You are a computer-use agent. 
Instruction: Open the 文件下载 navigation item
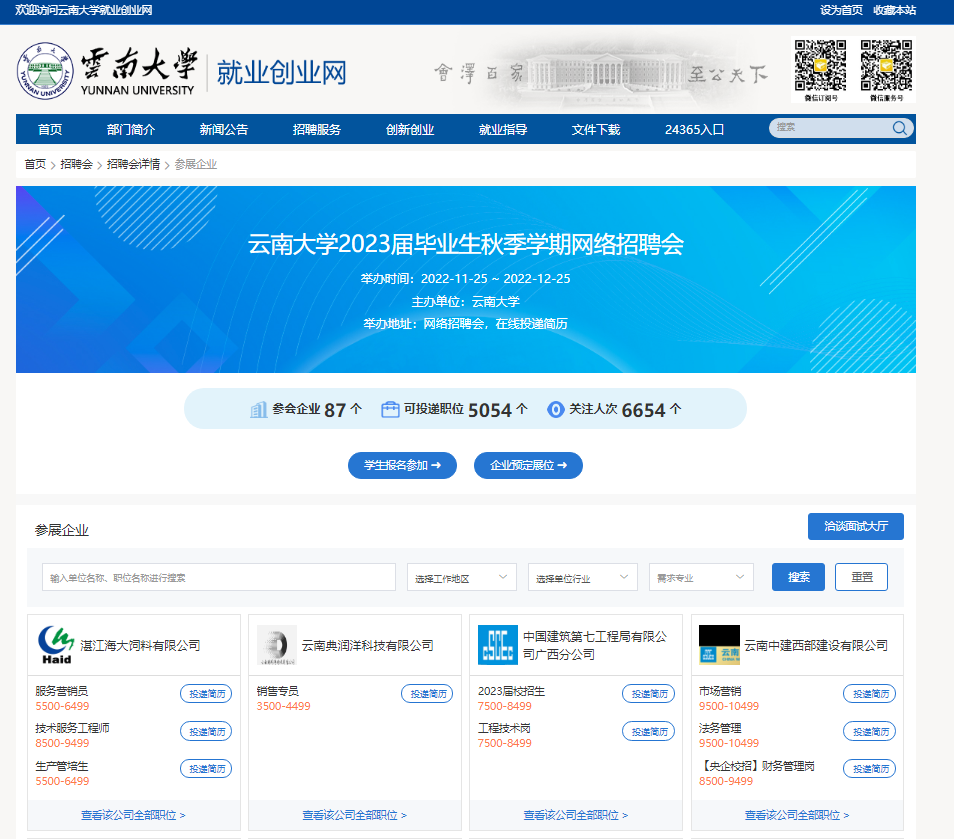596,129
